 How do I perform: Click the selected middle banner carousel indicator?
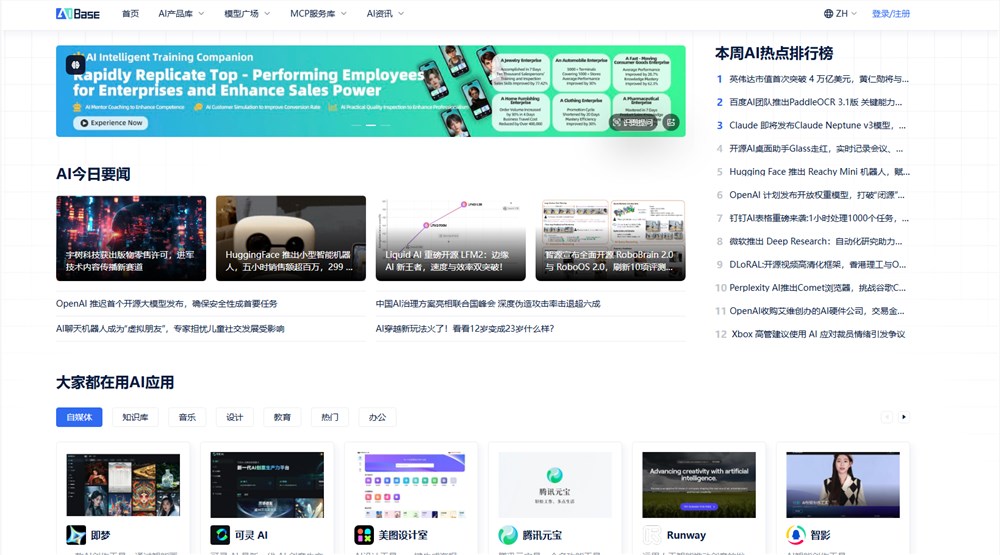tap(371, 125)
